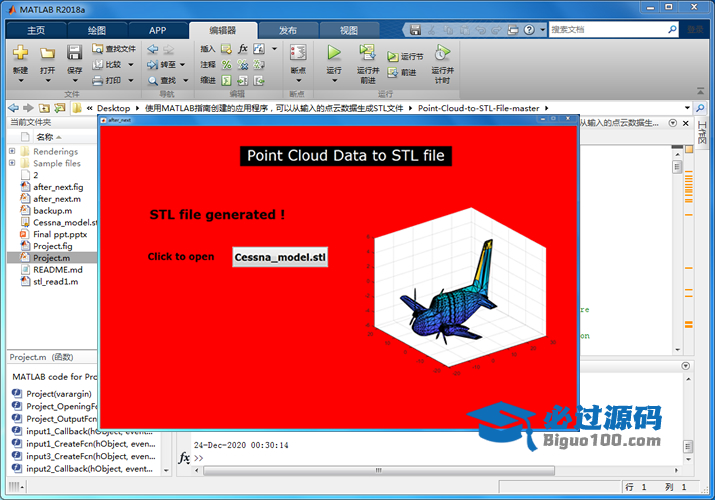Select stl_read1.m in file list
This screenshot has height=500, width=715.
[55, 282]
